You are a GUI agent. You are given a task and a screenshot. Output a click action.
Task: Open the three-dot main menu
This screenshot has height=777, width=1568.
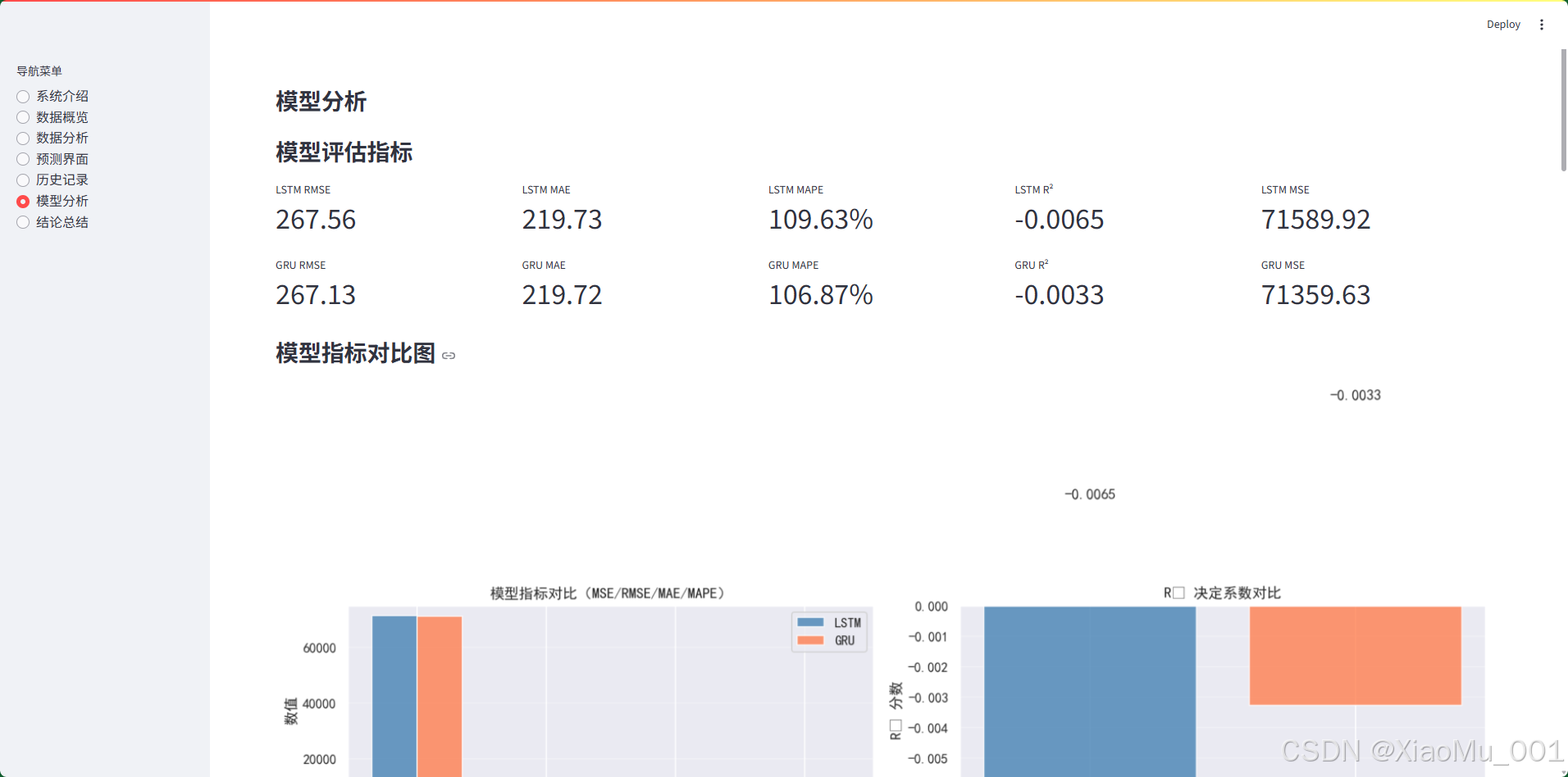coord(1542,25)
